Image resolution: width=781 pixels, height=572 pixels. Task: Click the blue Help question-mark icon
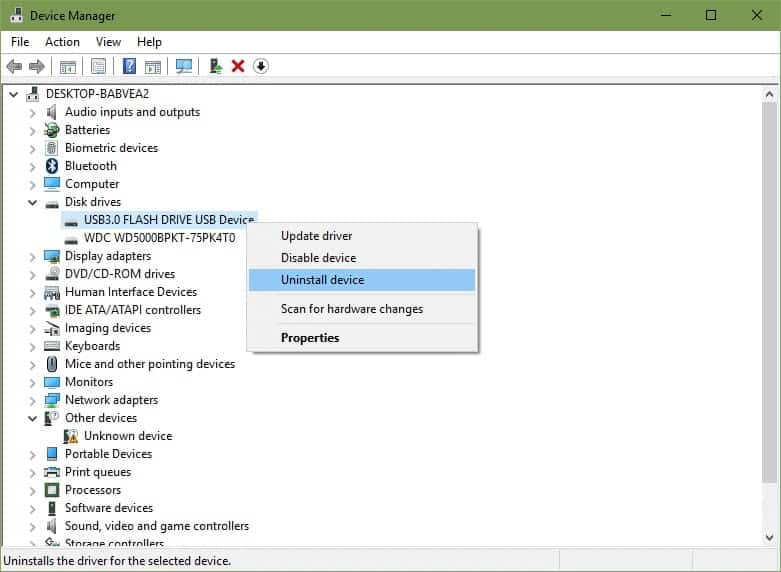click(x=129, y=66)
